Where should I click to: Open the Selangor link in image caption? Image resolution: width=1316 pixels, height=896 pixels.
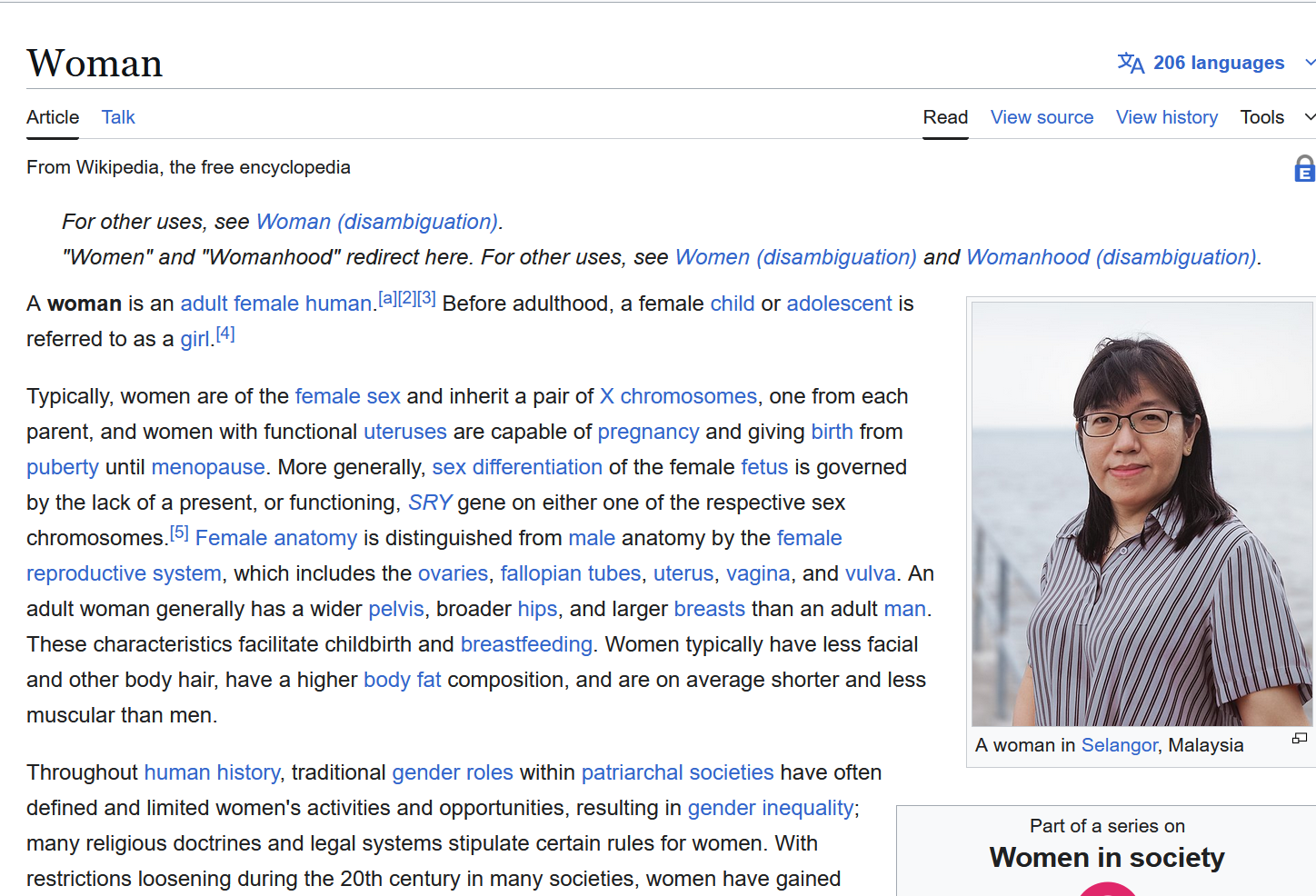coord(1119,745)
